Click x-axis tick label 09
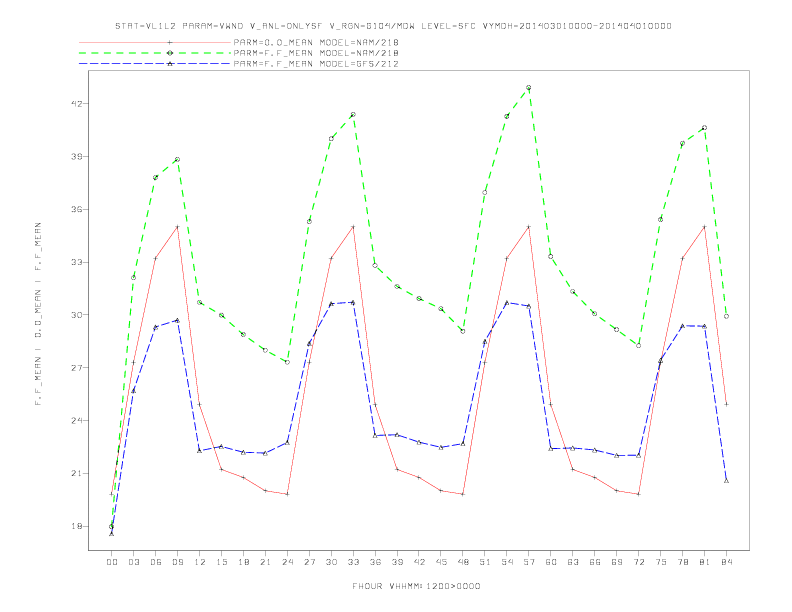This screenshot has height=612, width=792. tap(177, 562)
